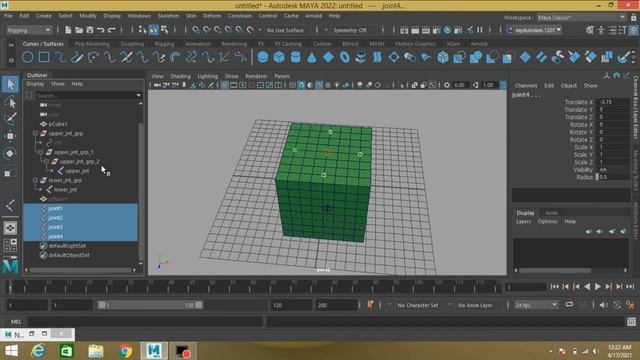
Task: Click Play Forwards on the timeline
Action: tap(598, 287)
